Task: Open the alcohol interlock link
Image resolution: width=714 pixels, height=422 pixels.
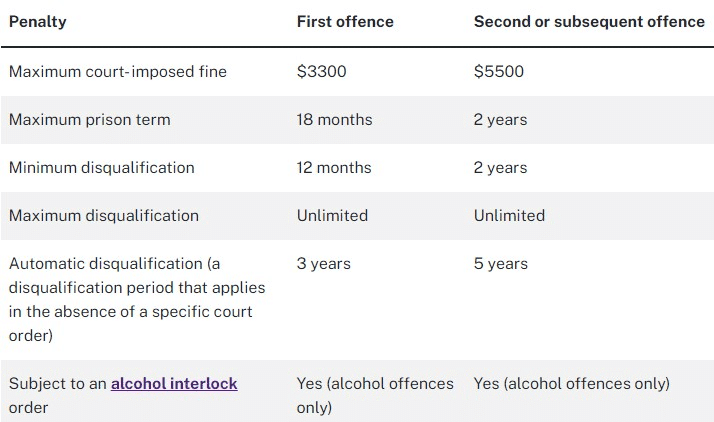Action: (174, 384)
